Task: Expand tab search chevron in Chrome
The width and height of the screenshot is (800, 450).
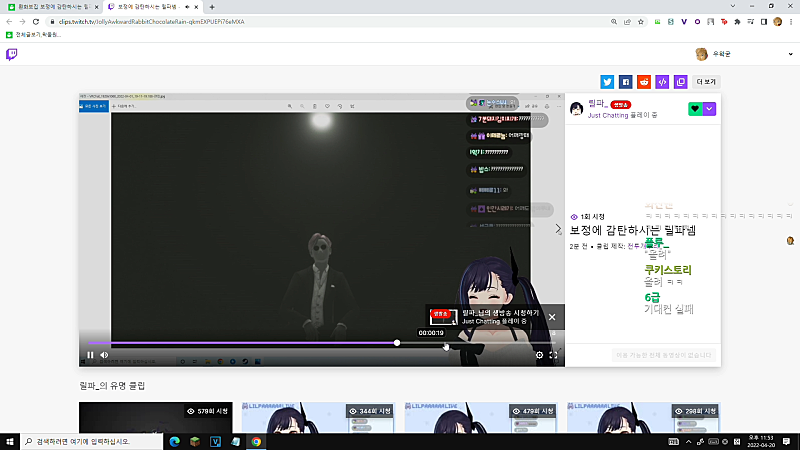Action: [x=733, y=6]
